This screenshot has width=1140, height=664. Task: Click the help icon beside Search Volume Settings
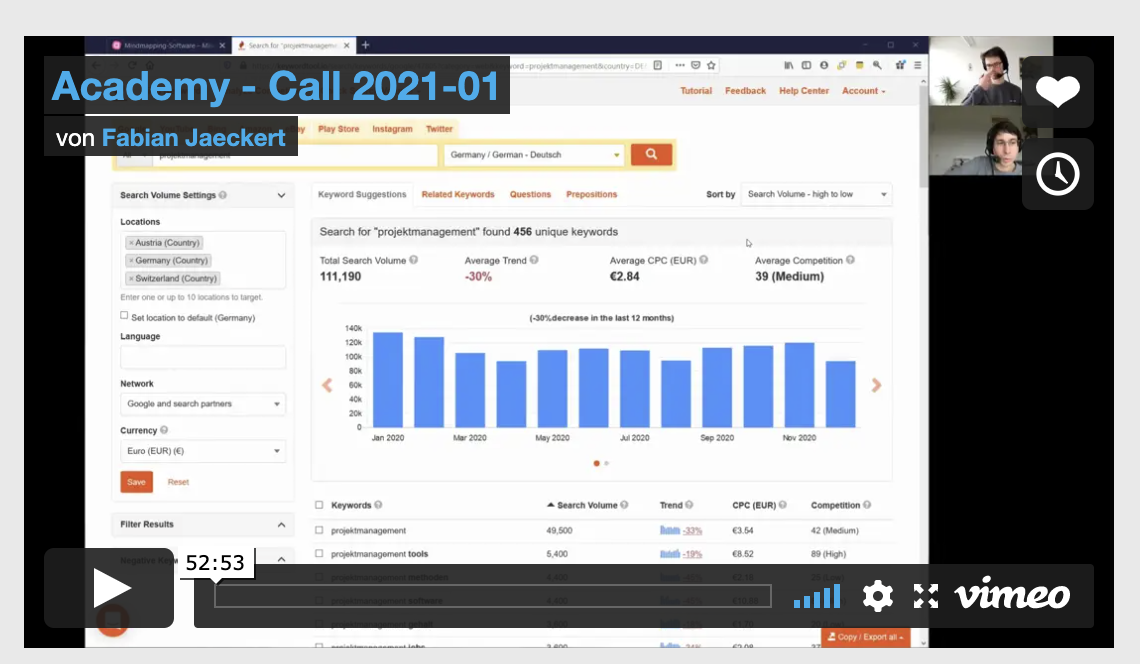click(222, 195)
